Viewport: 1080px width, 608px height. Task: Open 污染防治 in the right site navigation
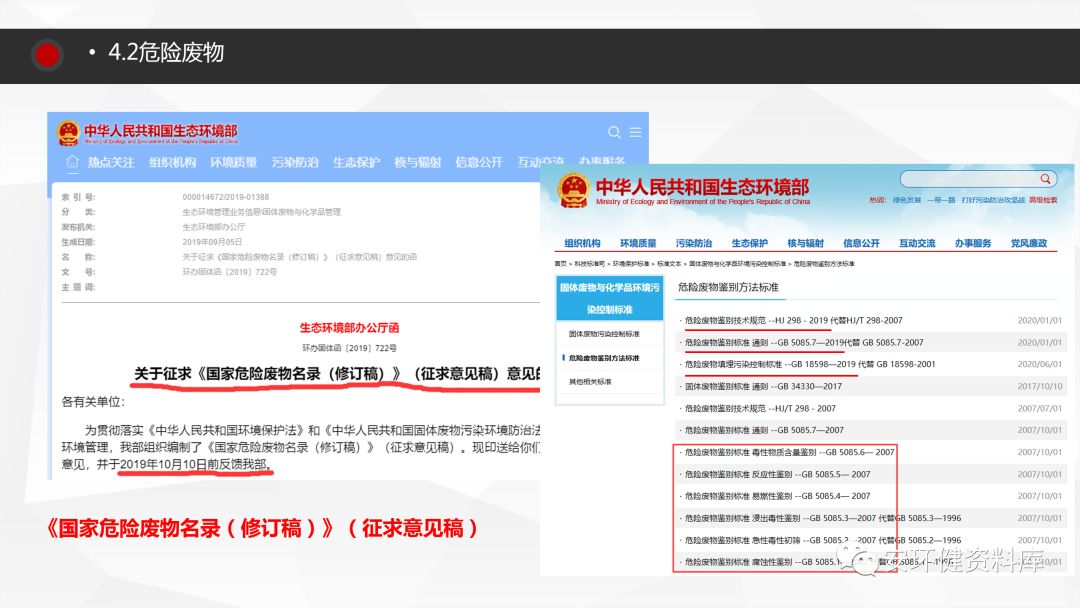694,243
